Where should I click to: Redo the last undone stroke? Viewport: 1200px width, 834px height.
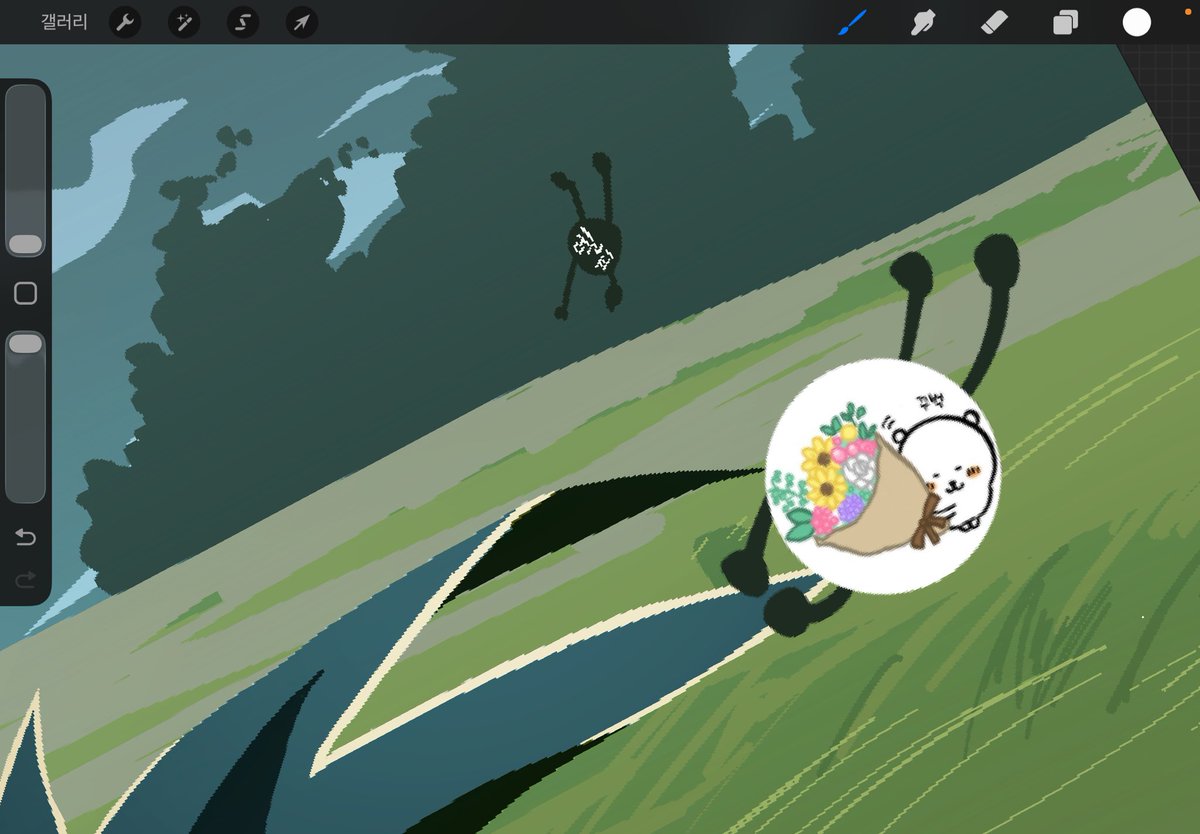(25, 578)
